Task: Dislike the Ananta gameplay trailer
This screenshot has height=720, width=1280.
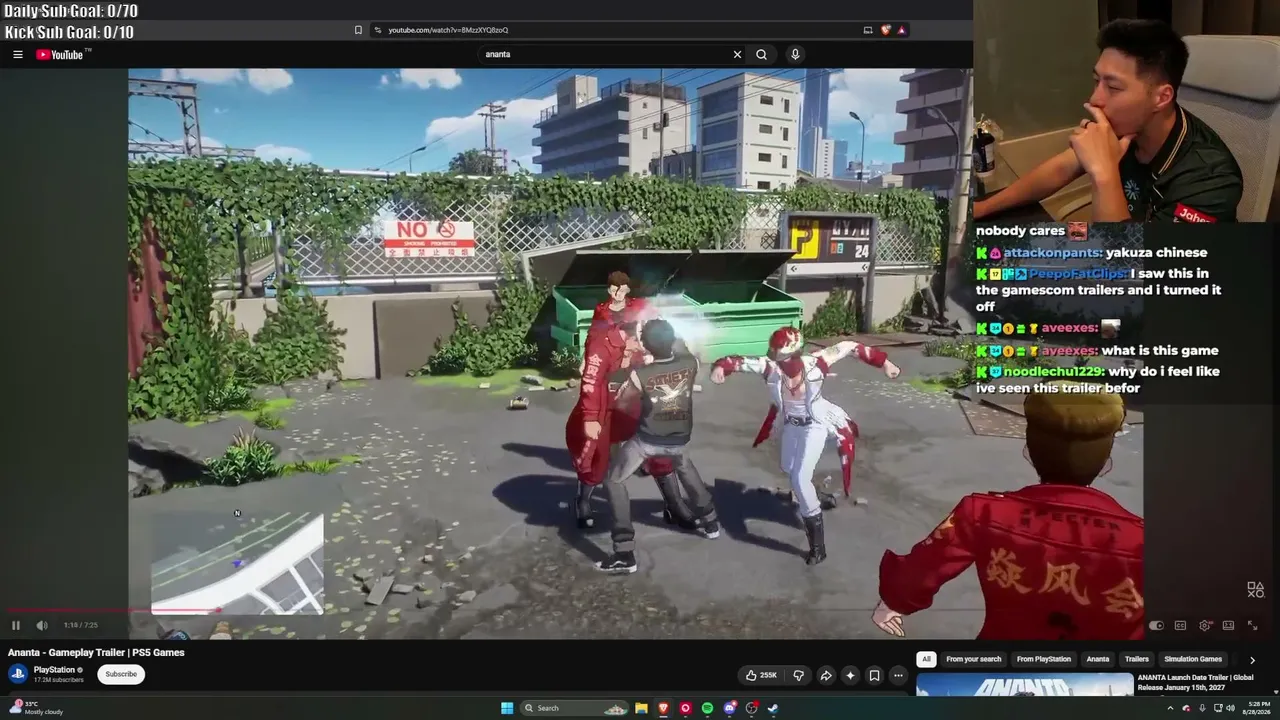Action: coord(798,675)
